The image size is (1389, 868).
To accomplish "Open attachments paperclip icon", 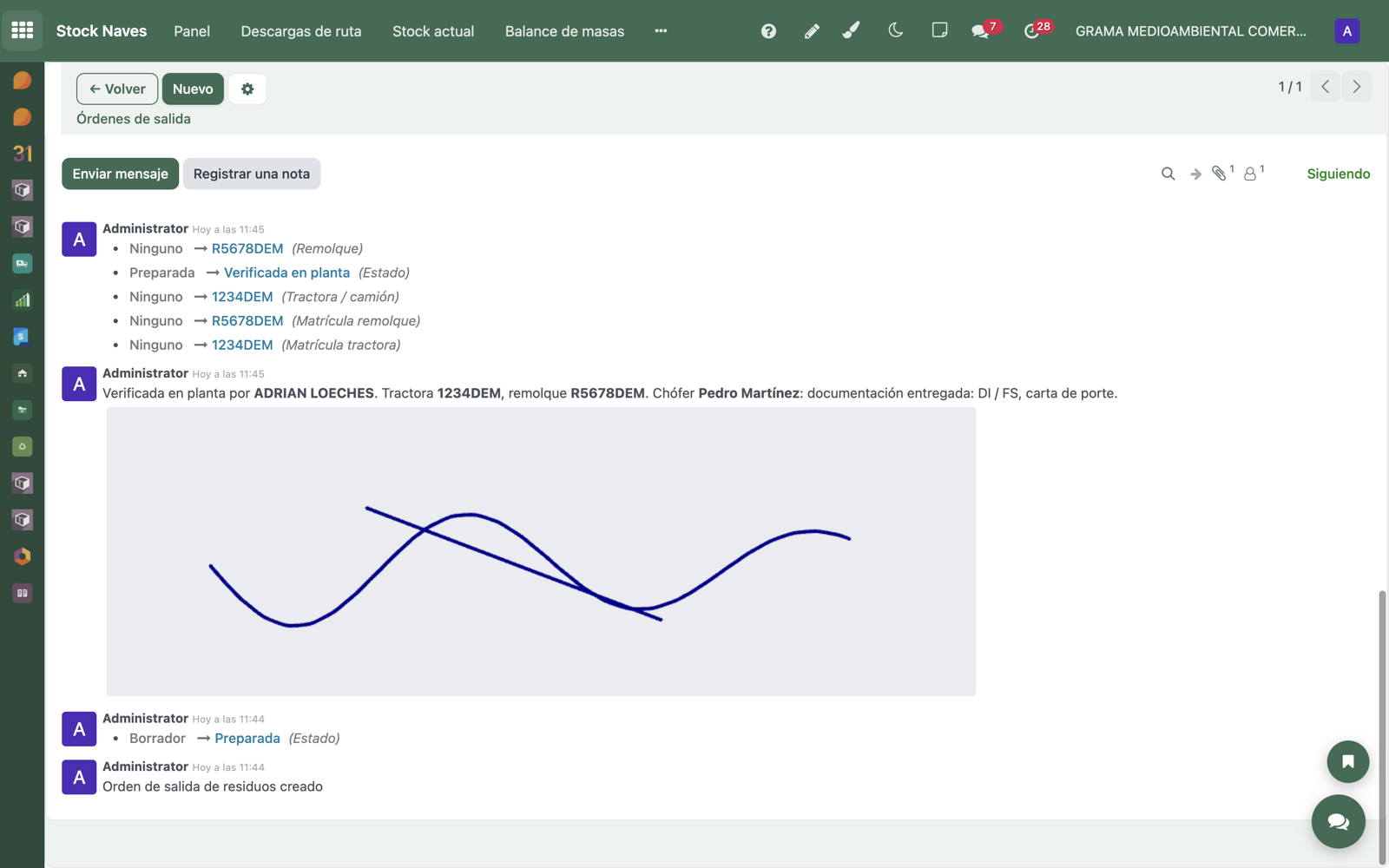I will (x=1222, y=173).
